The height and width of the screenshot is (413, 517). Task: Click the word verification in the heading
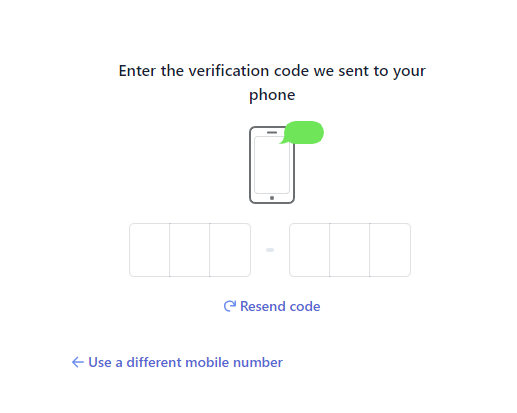click(229, 71)
